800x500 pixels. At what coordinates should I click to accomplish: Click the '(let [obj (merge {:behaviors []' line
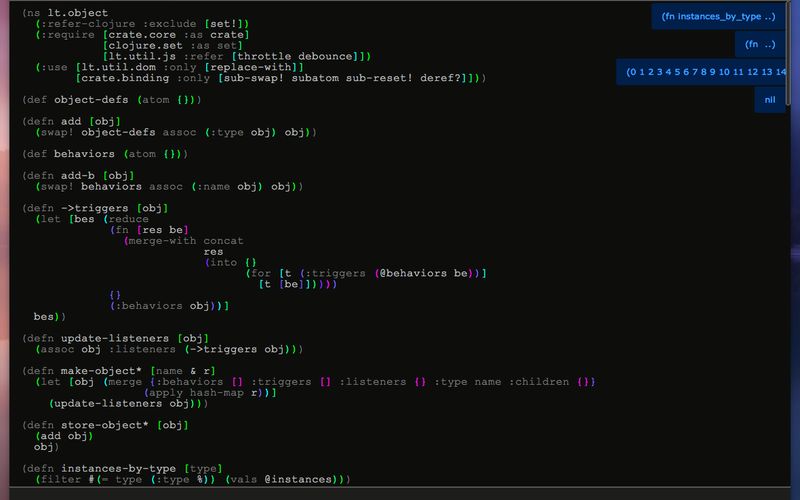pos(315,382)
